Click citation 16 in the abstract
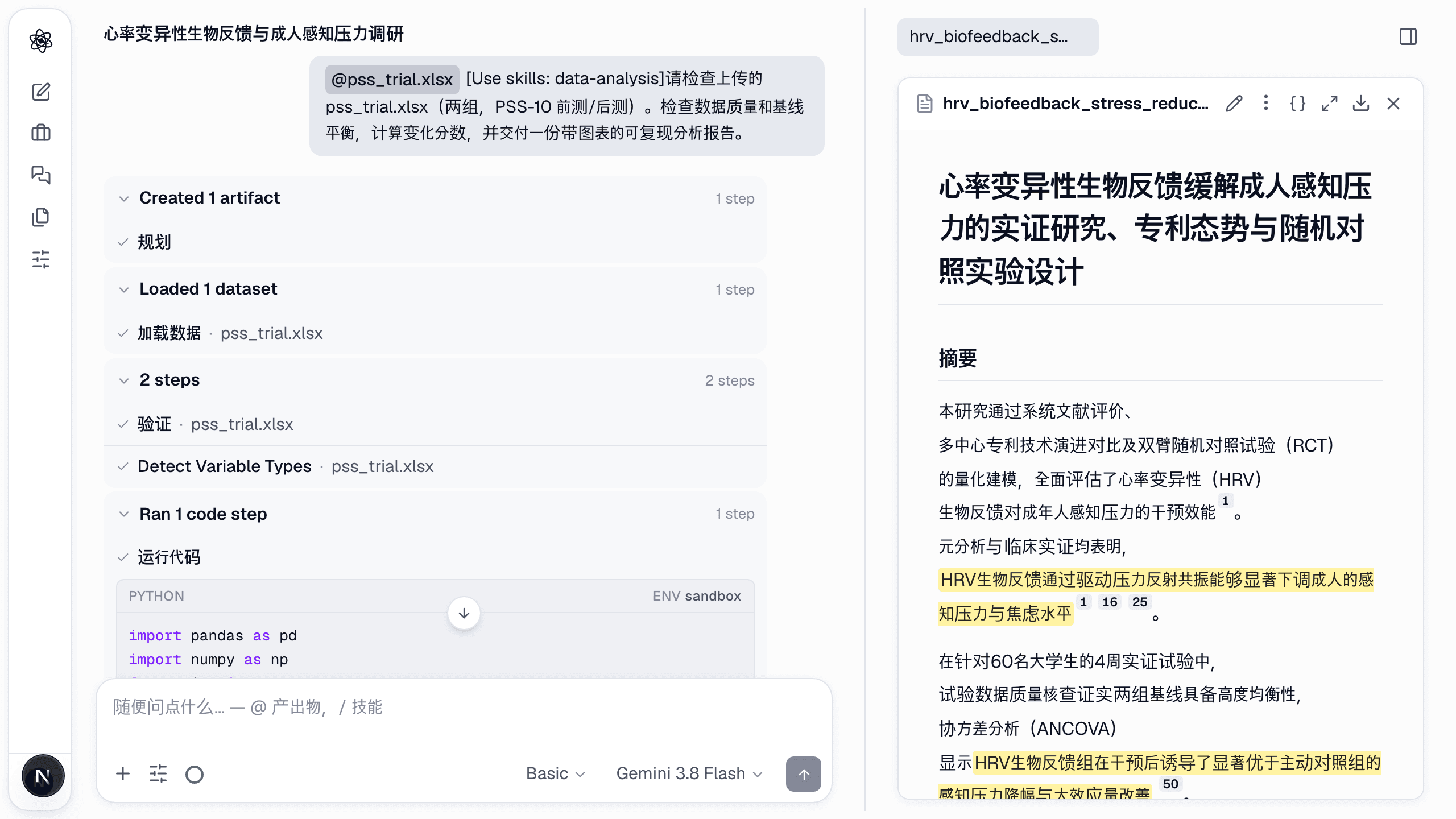 click(1110, 602)
